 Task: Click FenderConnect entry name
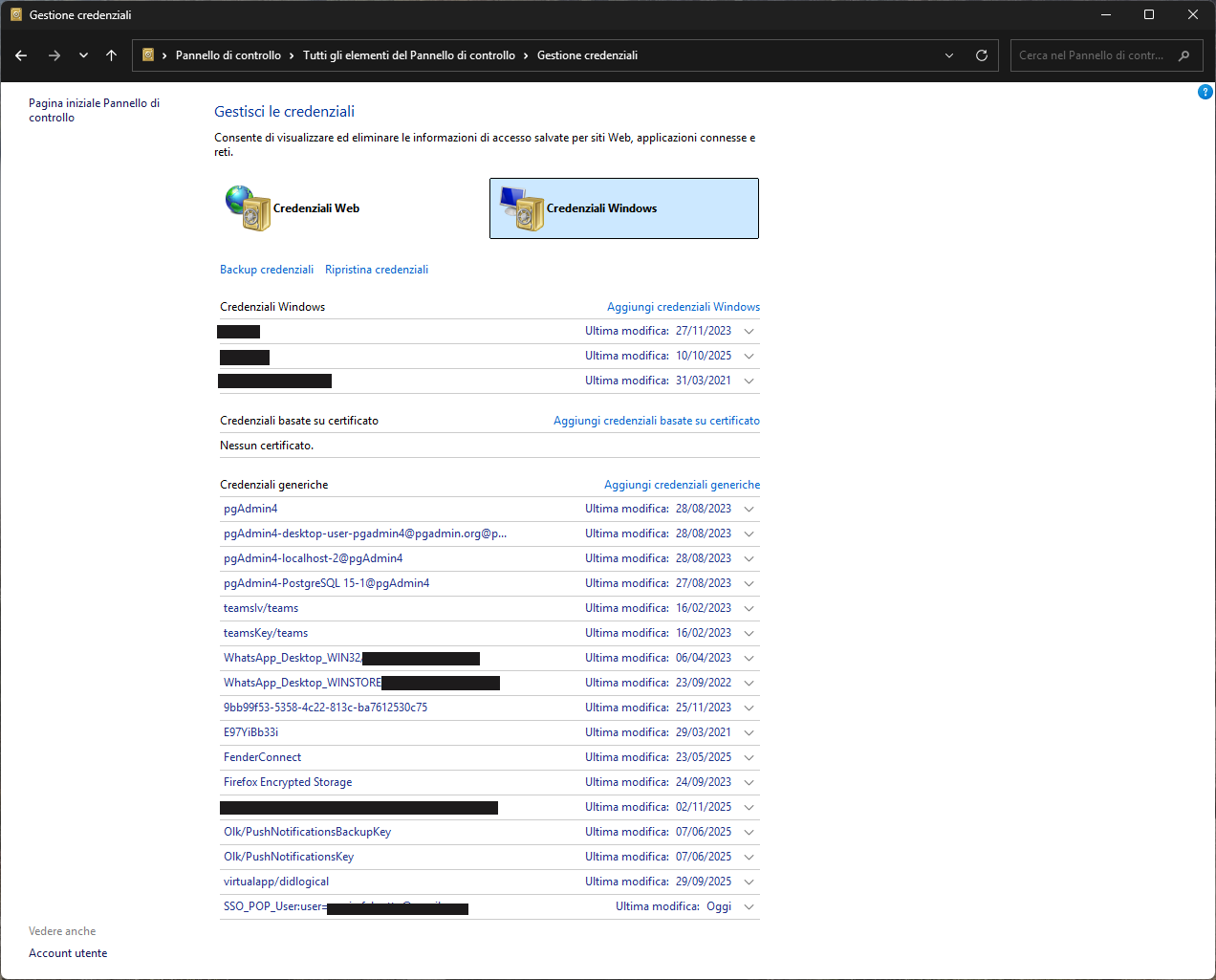pyautogui.click(x=262, y=757)
